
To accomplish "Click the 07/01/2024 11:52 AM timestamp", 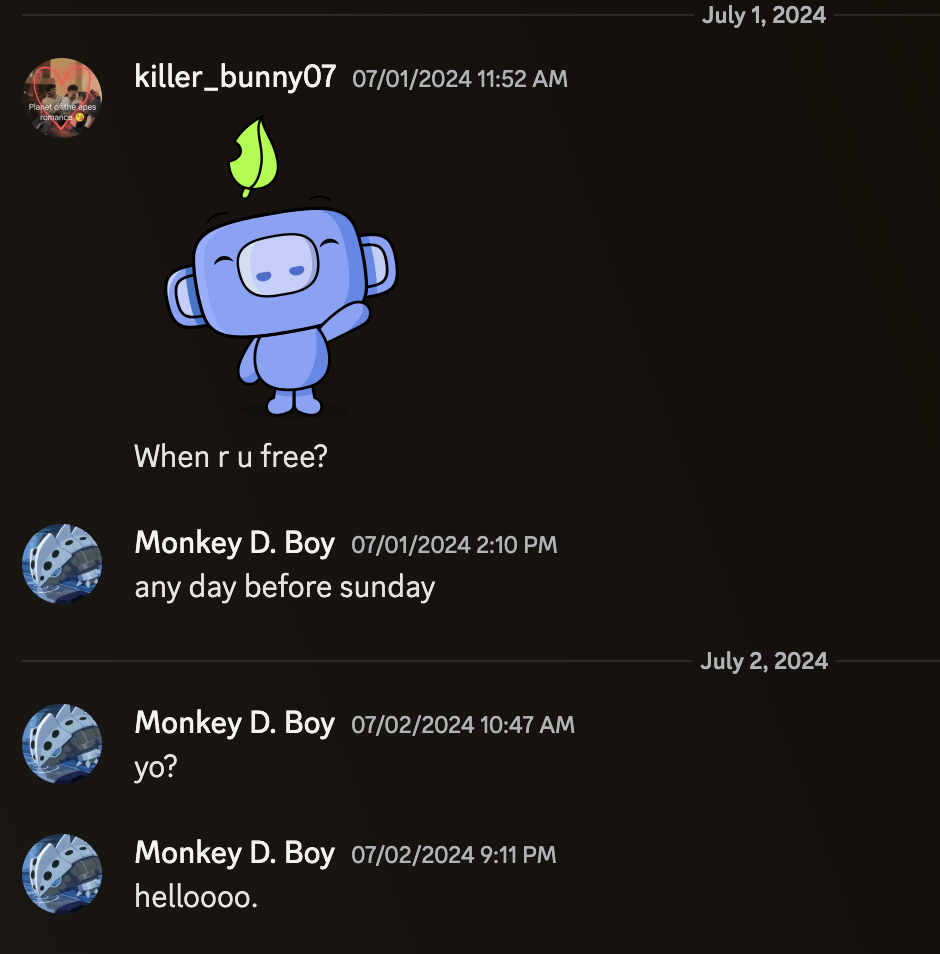I will pos(459,79).
